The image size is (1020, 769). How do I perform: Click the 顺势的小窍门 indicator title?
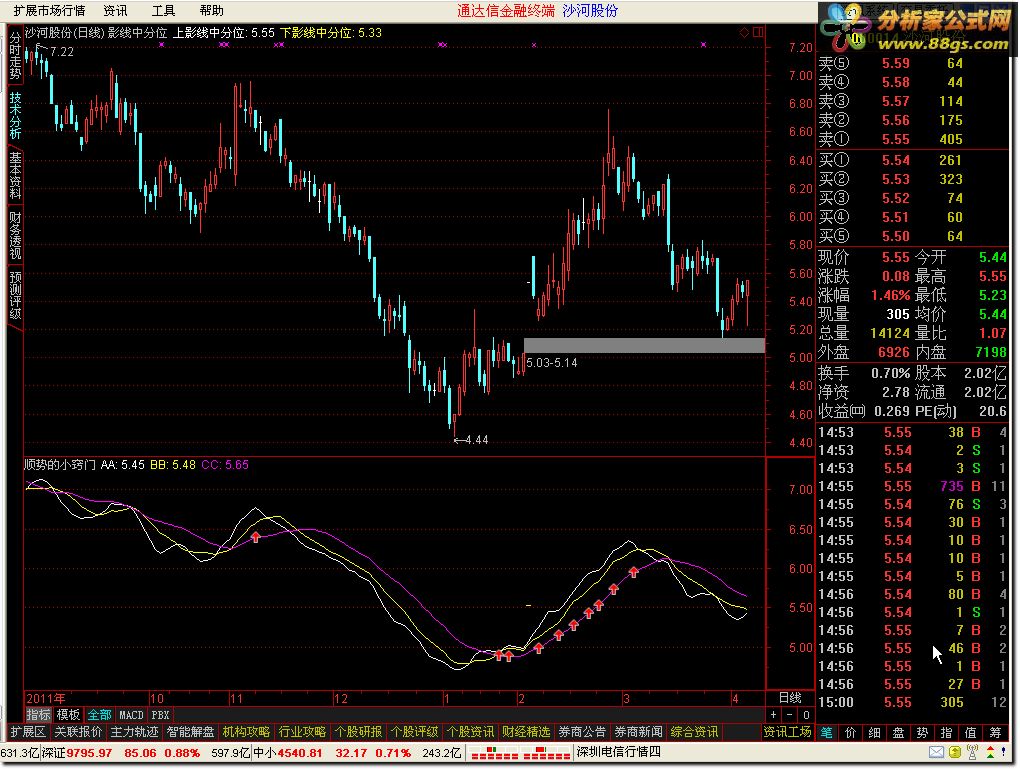coord(60,465)
